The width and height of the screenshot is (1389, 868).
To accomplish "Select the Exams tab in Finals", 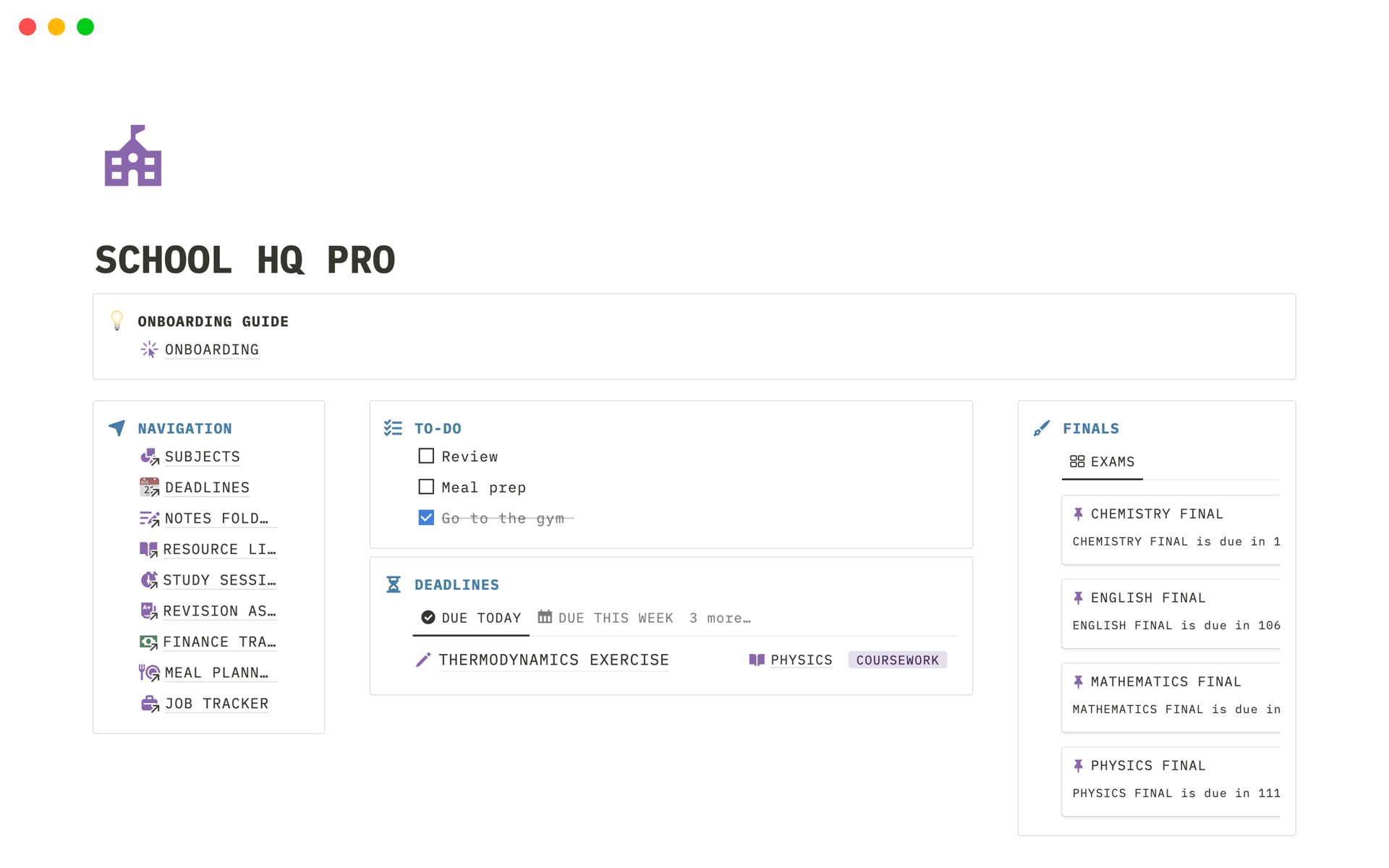I will pos(1102,461).
